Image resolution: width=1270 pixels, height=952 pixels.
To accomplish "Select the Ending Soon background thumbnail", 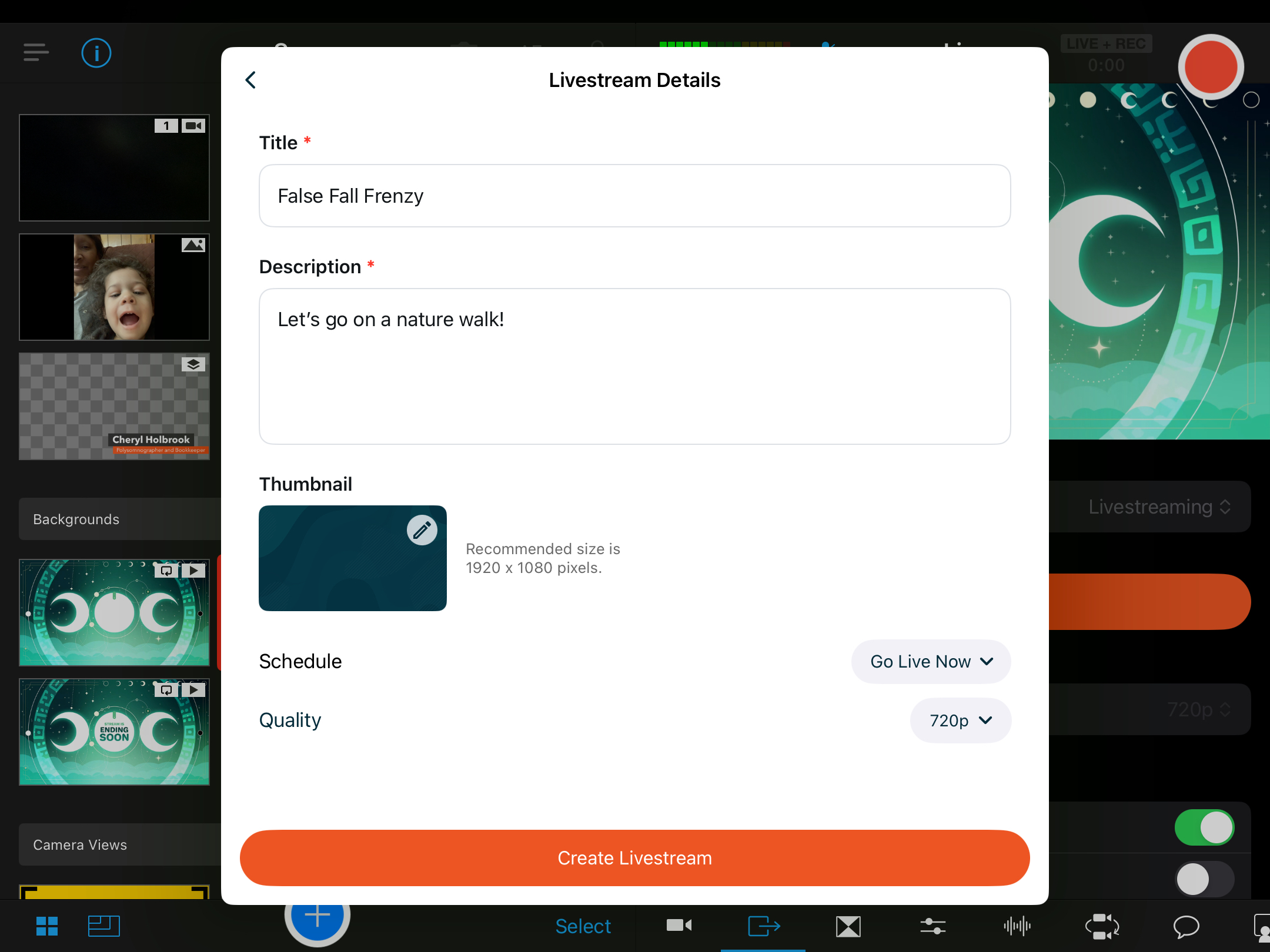I will [114, 732].
